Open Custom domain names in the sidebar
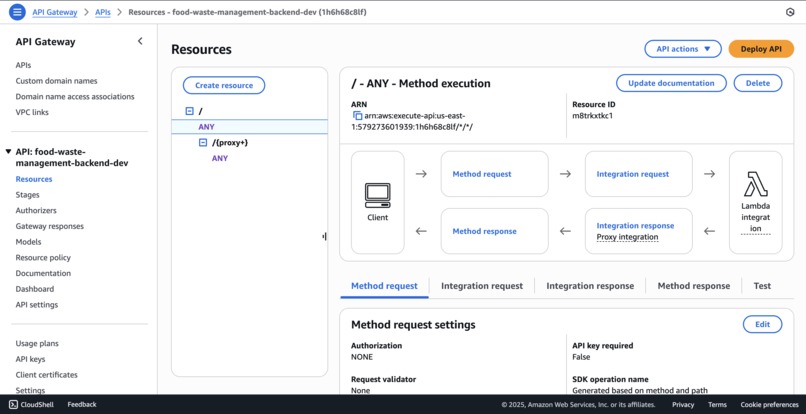806x414 pixels. 56,81
